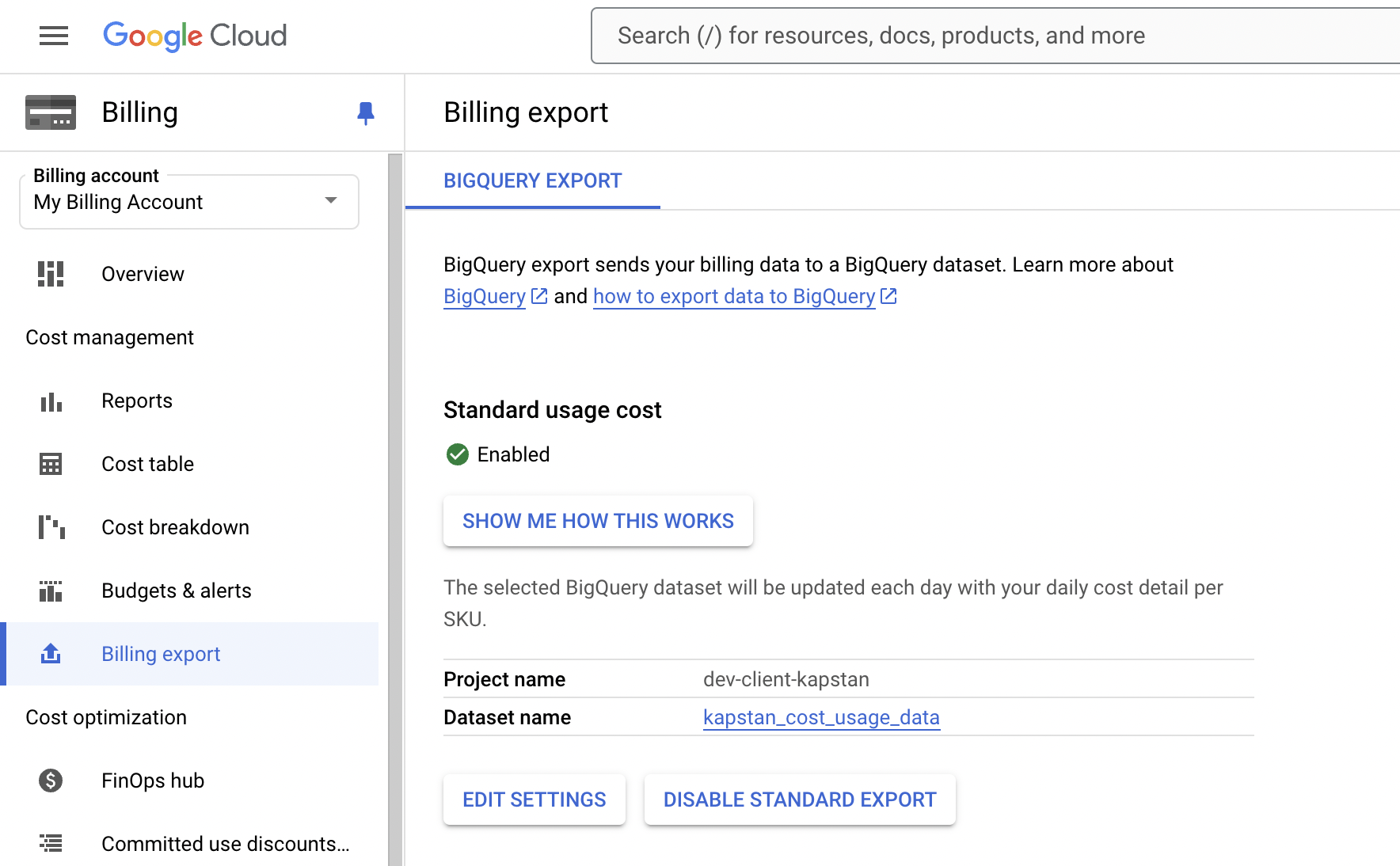Click the FinOps hub dollar icon
This screenshot has height=866, width=1400.
(51, 781)
